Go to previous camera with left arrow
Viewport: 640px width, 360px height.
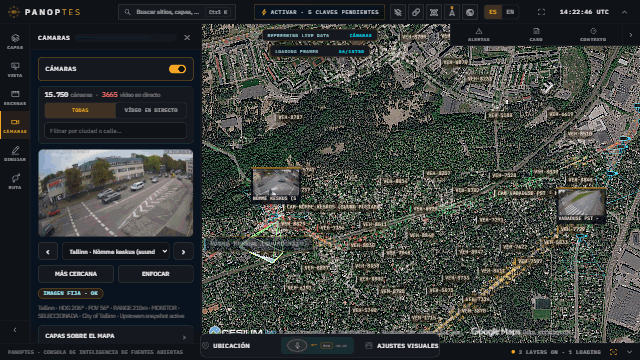tap(48, 252)
